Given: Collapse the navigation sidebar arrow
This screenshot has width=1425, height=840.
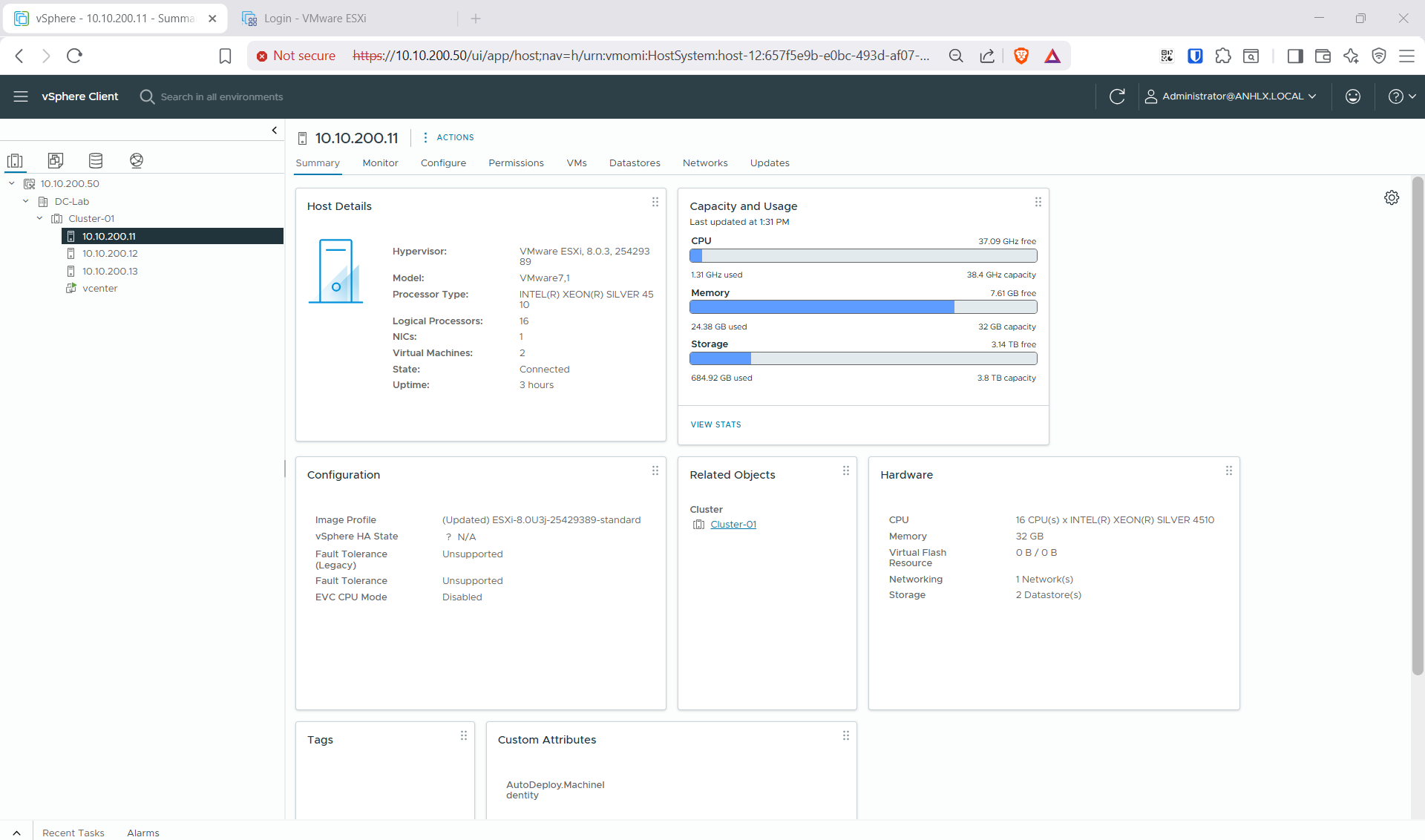Looking at the screenshot, I should tap(275, 130).
